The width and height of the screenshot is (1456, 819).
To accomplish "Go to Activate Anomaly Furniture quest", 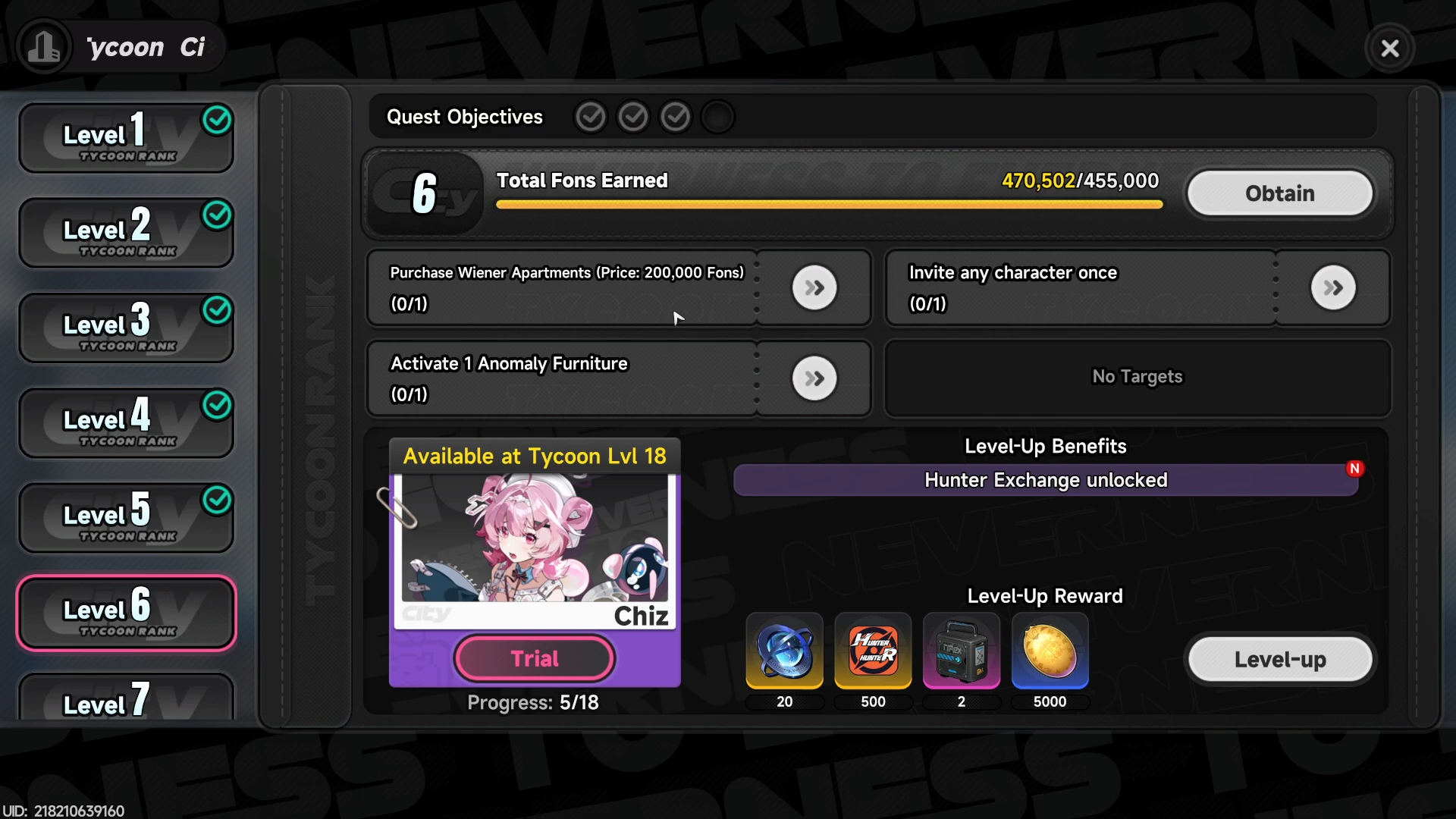I will point(814,378).
